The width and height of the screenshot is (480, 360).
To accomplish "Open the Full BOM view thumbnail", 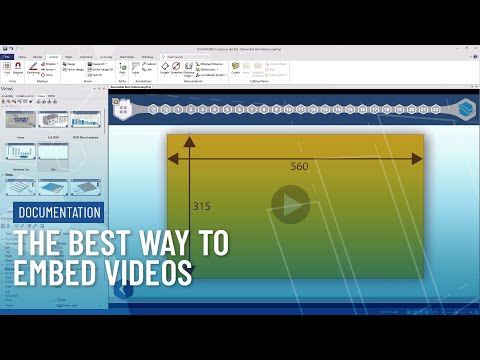I will coord(53,119).
